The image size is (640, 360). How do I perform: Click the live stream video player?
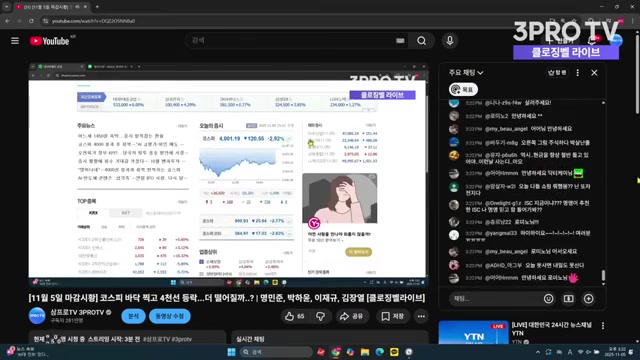tap(228, 175)
